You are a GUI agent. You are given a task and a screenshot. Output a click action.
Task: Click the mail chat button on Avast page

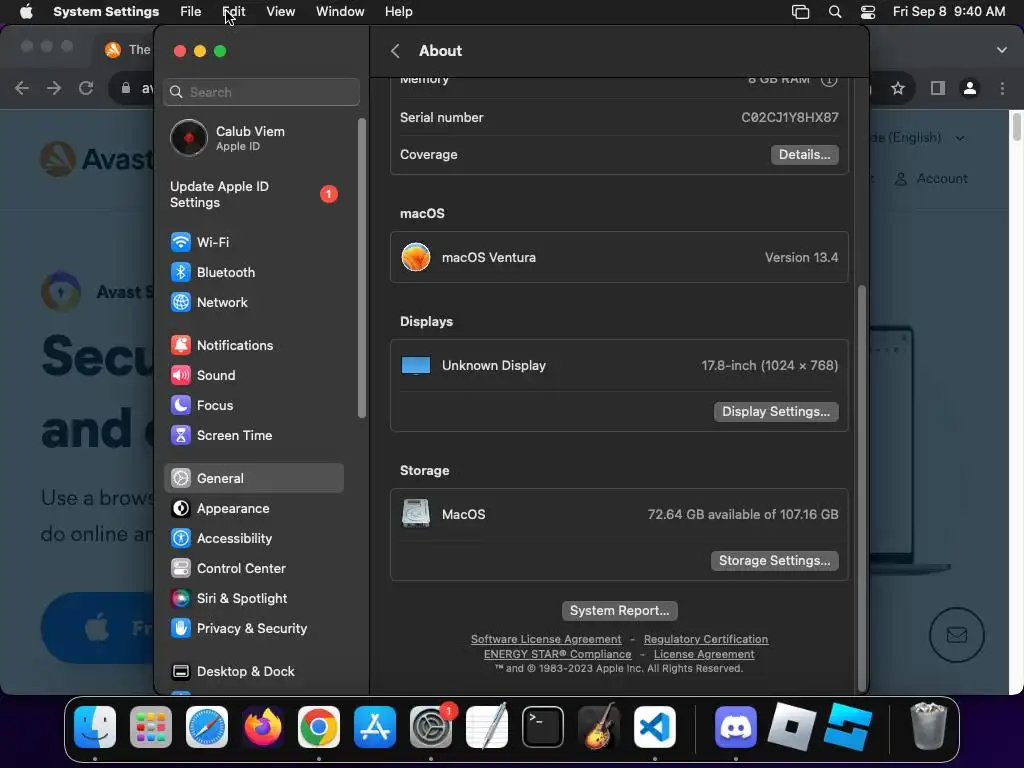click(957, 635)
